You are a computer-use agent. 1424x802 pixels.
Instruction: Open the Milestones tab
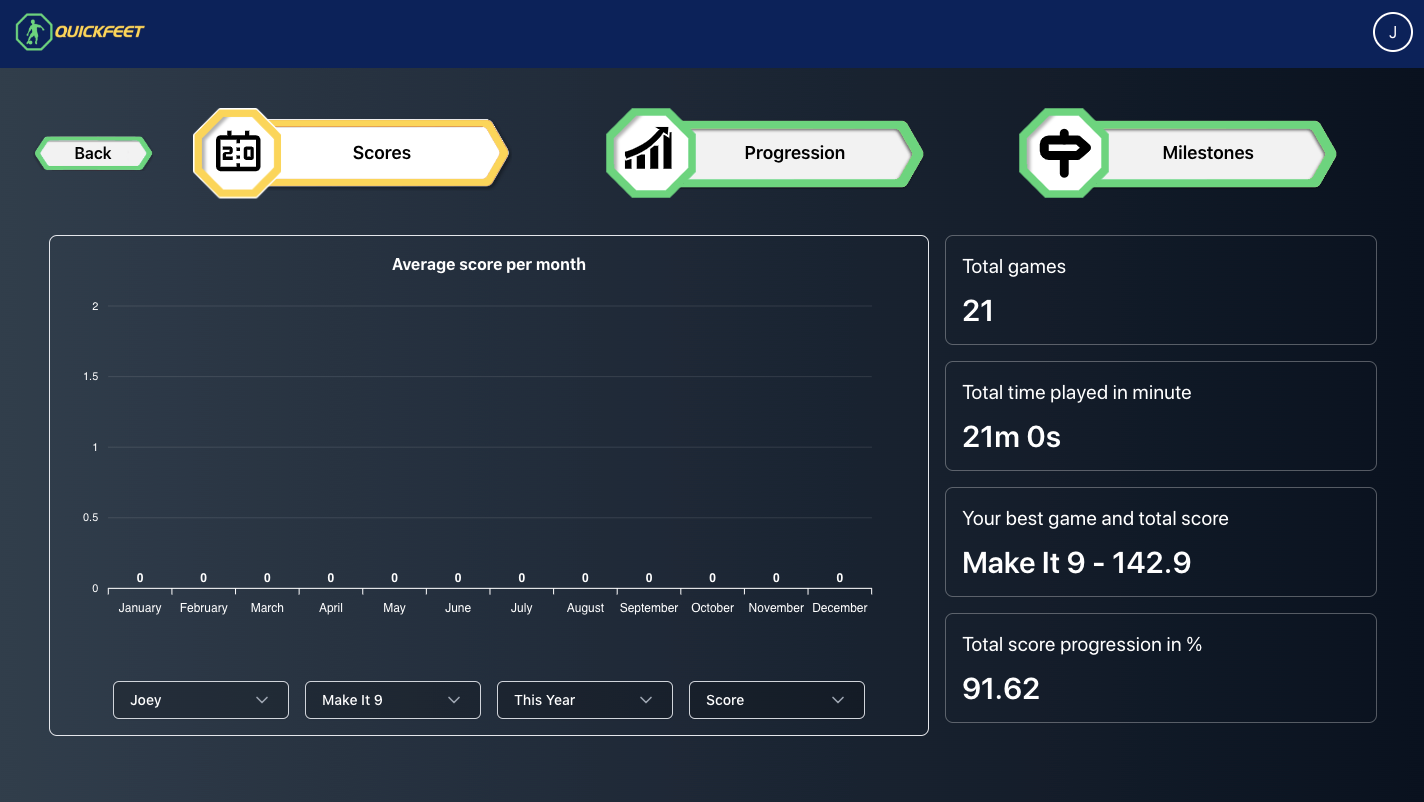pos(1207,153)
